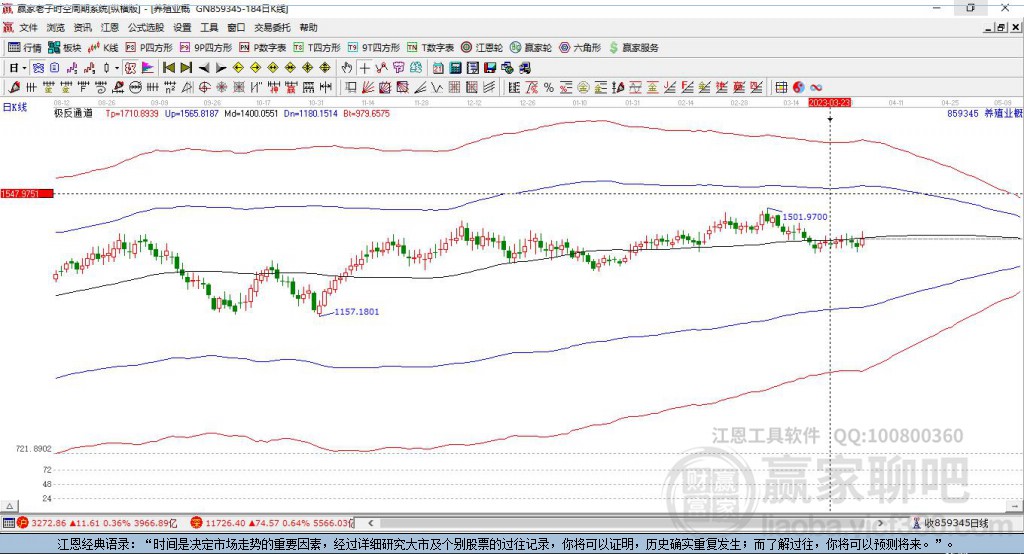Open the 9P四方形 tool
The height and width of the screenshot is (554, 1024).
pos(206,48)
